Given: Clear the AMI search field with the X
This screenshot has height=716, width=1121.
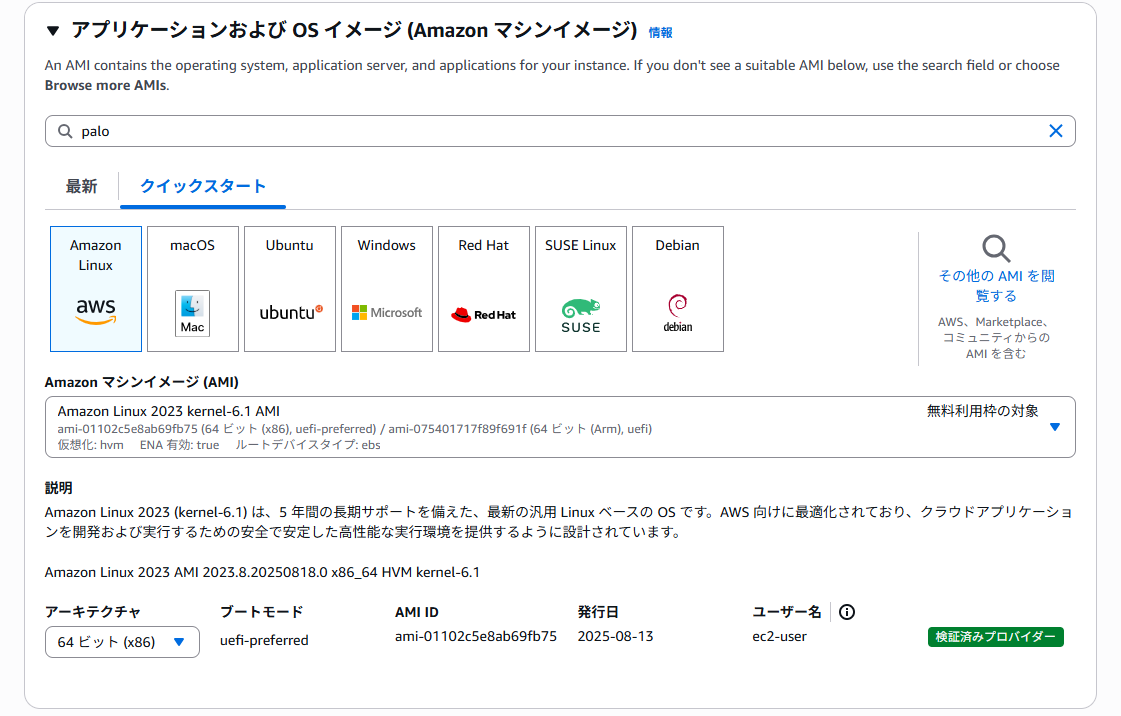Looking at the screenshot, I should (x=1055, y=131).
